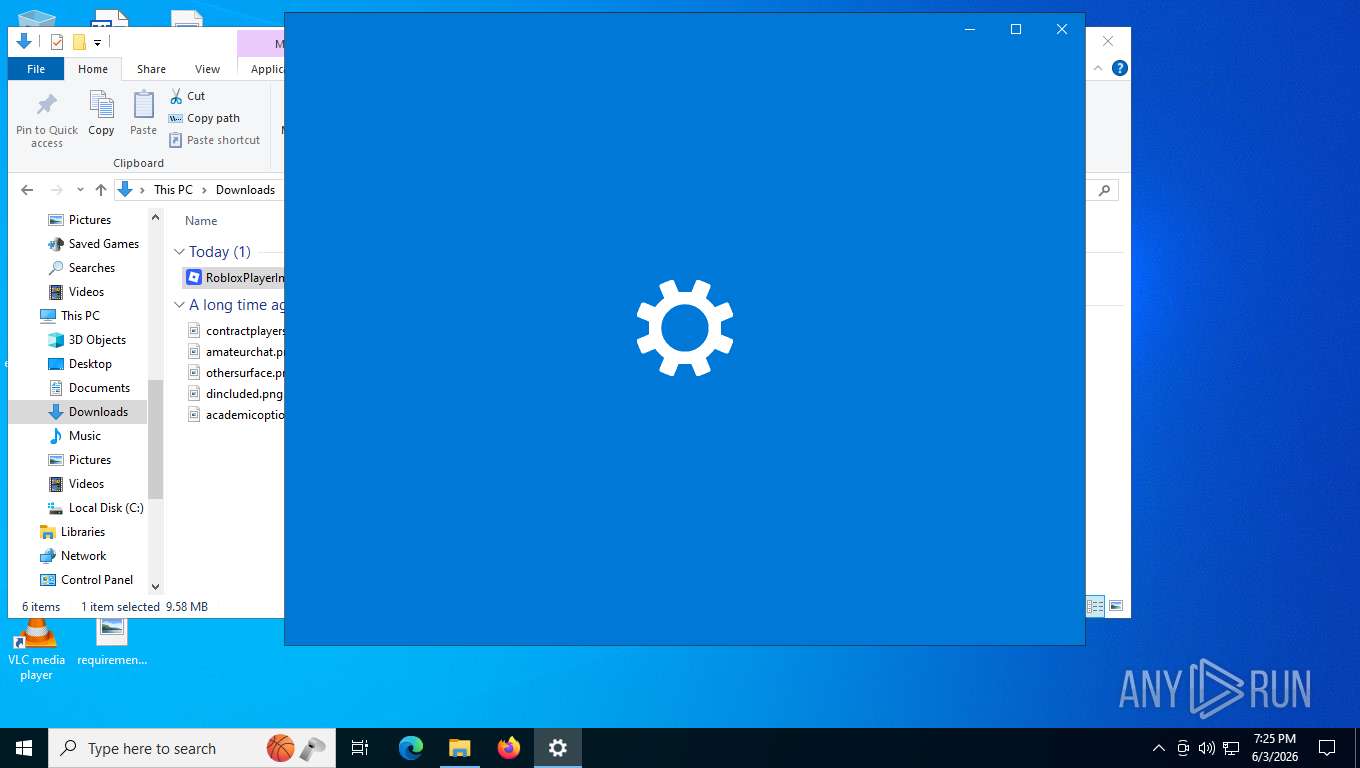
Task: Click Properties checkmark icon in Explorer title bar
Action: coord(57,42)
